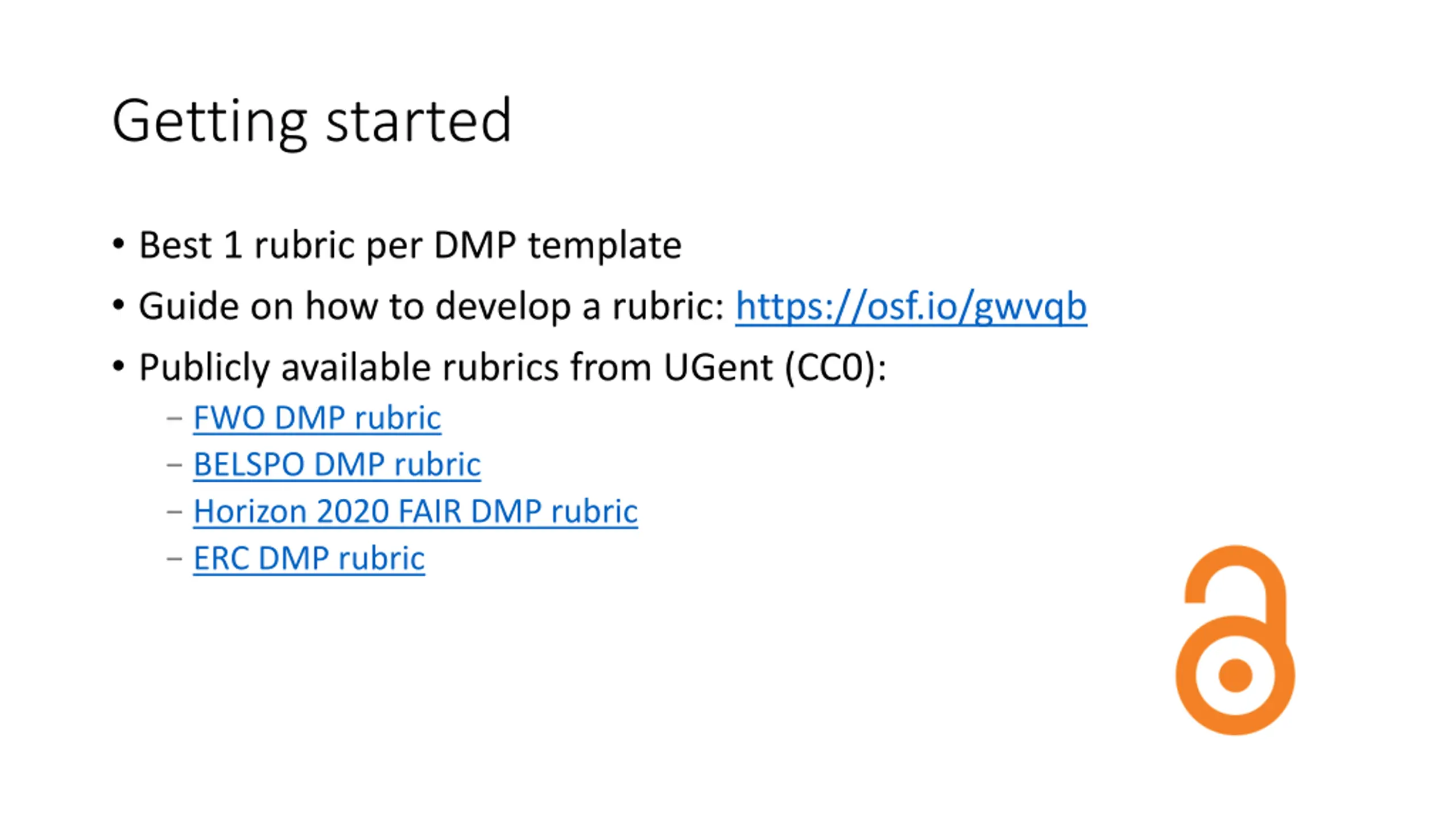
Task: Select the 'Getting started' slide title
Action: coord(312,121)
